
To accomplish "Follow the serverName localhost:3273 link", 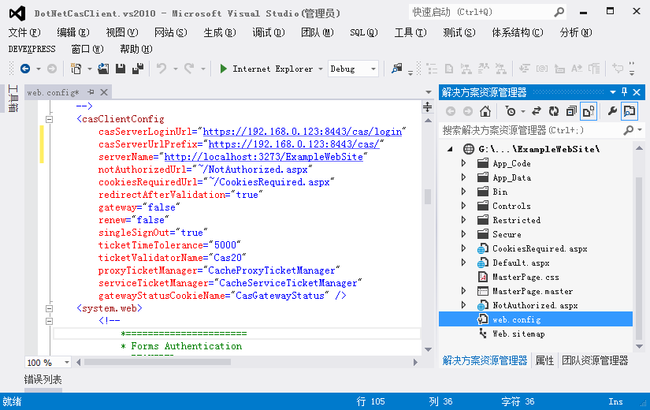I will [x=264, y=157].
